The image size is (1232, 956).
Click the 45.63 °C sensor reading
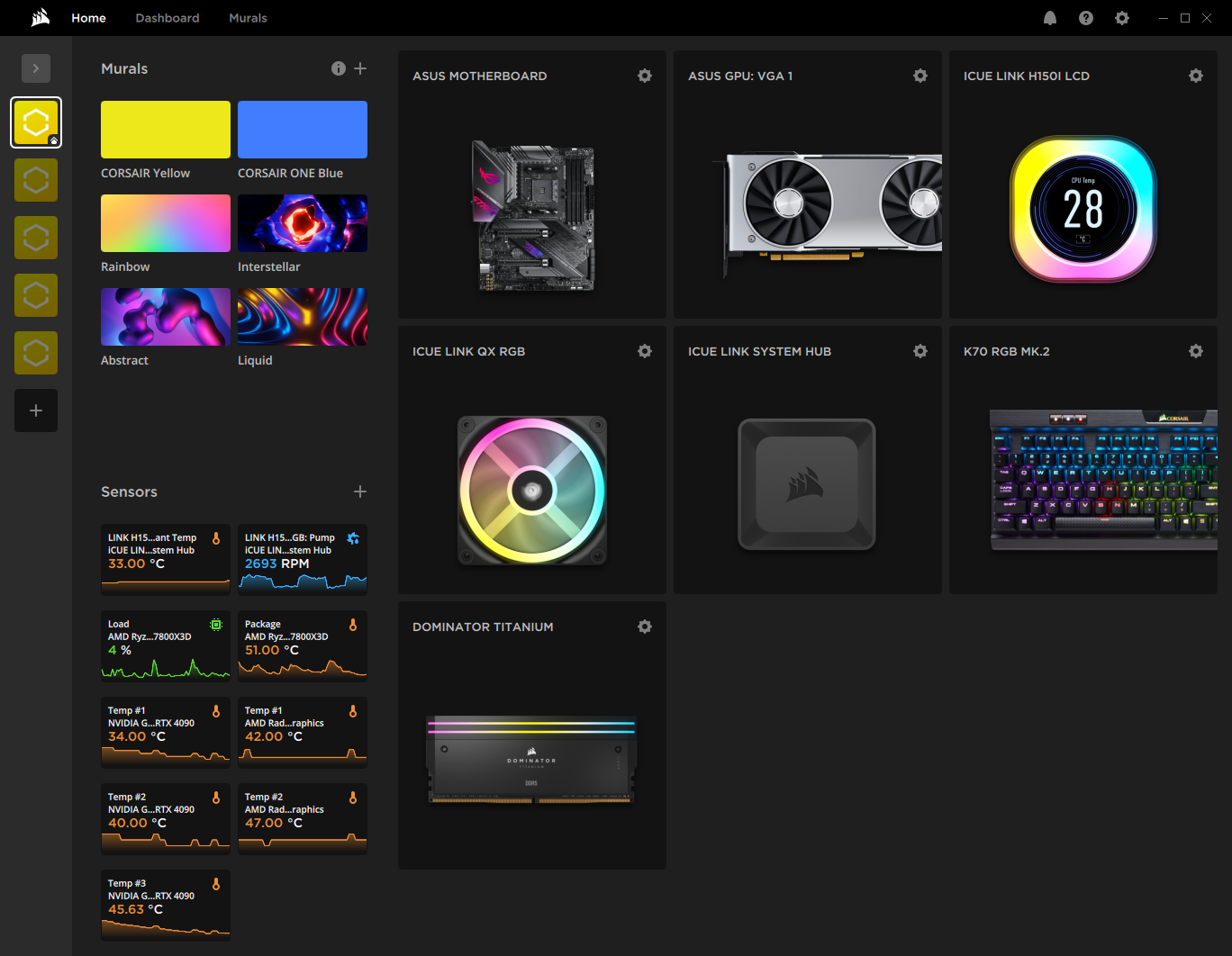[136, 909]
